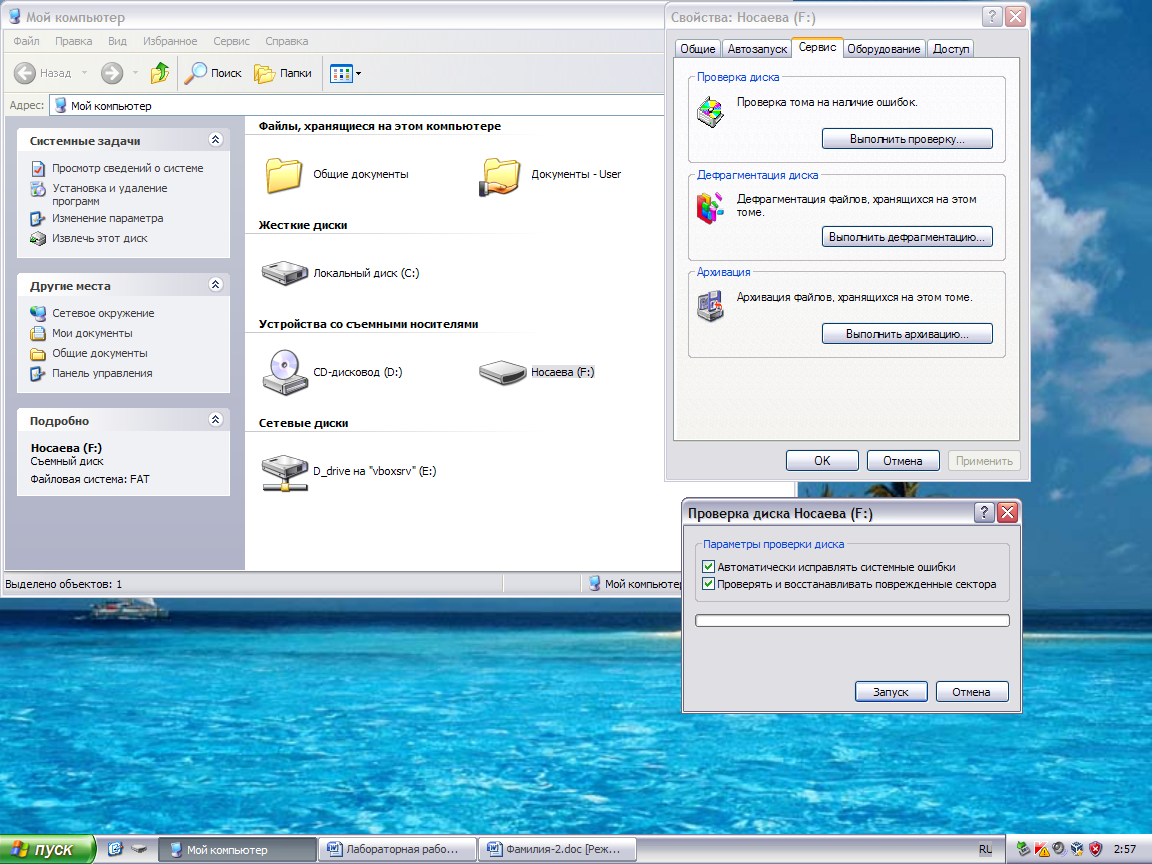Screen dimensions: 1152x864
Task: Open the Правка menu
Action: tap(73, 41)
